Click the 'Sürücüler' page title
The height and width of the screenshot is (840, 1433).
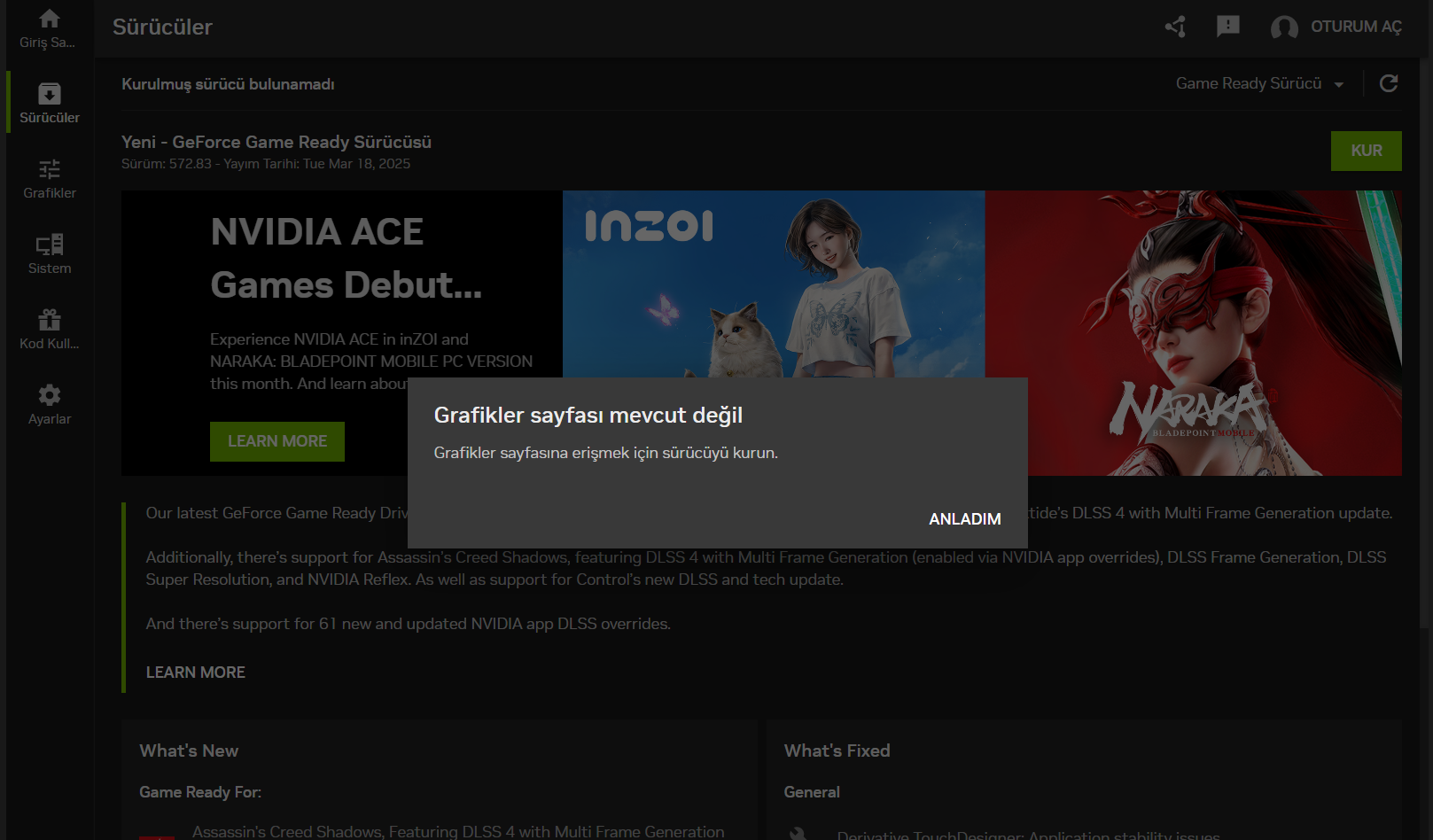[162, 27]
